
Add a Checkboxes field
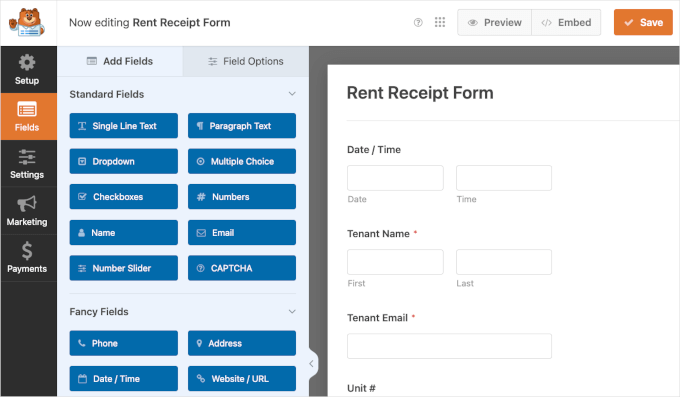tap(124, 197)
